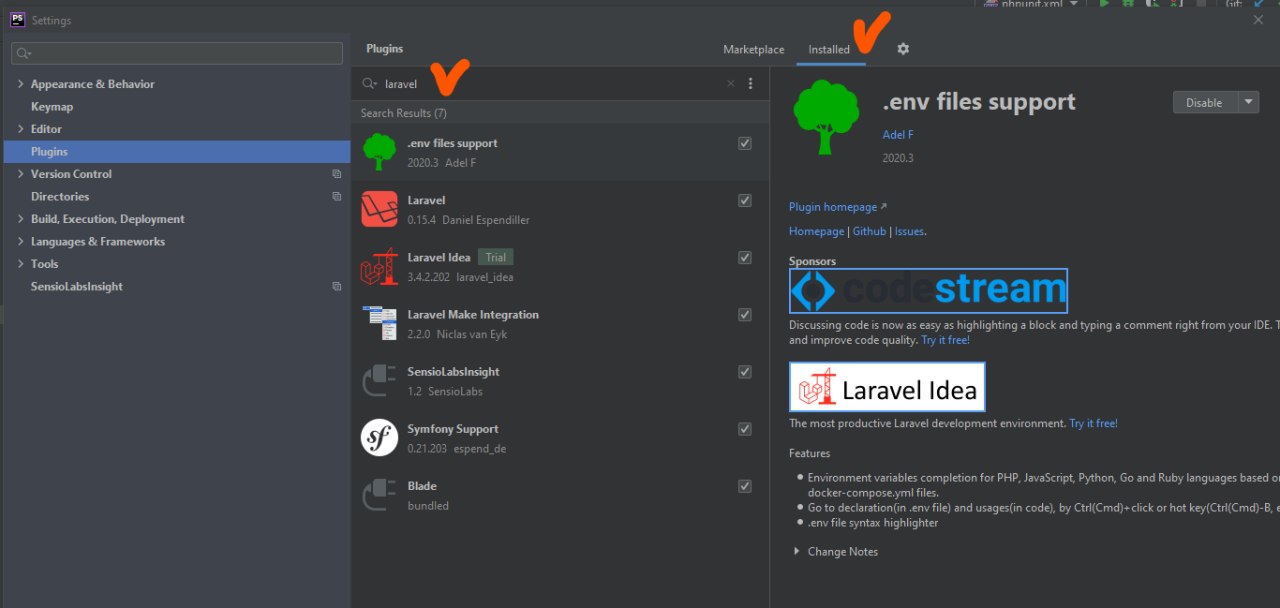Click the PhpStorm logo in title bar
Screen dimensions: 1280x608
pyautogui.click(x=17, y=19)
